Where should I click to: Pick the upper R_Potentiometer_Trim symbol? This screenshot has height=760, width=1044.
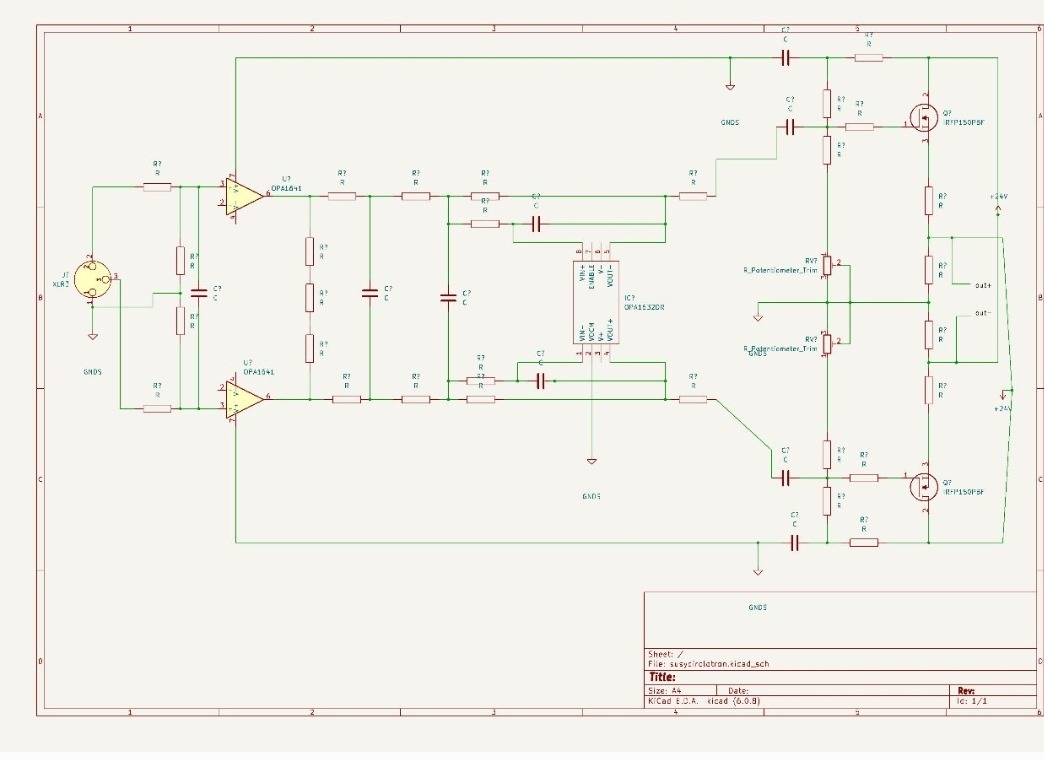826,264
